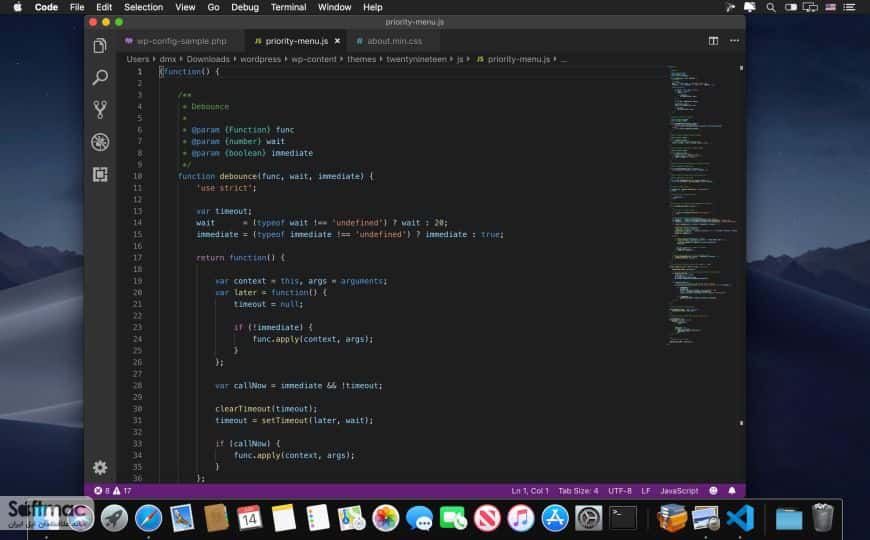Open the Window menu
The height and width of the screenshot is (540, 870).
click(334, 7)
